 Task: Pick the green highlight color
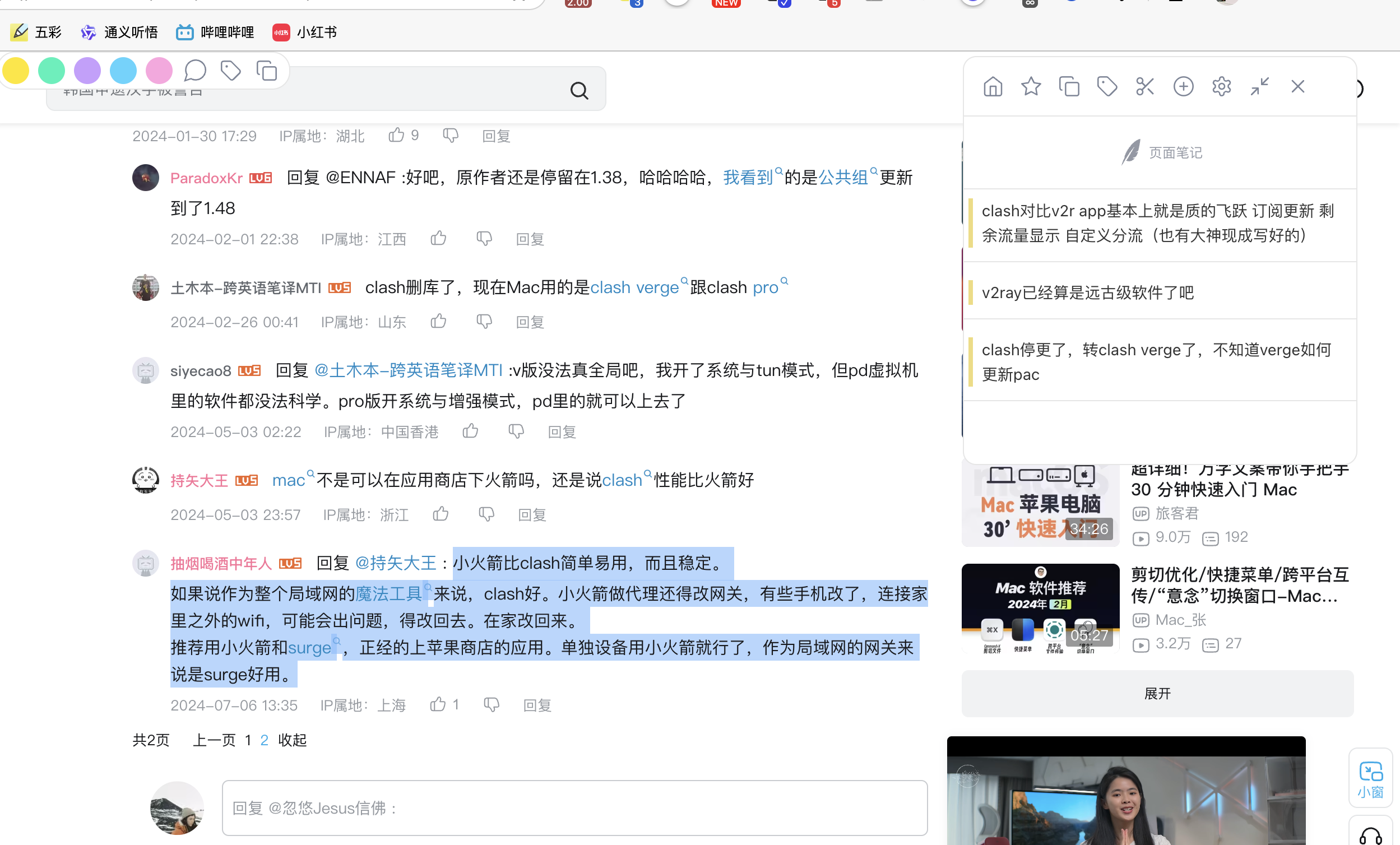[x=52, y=71]
